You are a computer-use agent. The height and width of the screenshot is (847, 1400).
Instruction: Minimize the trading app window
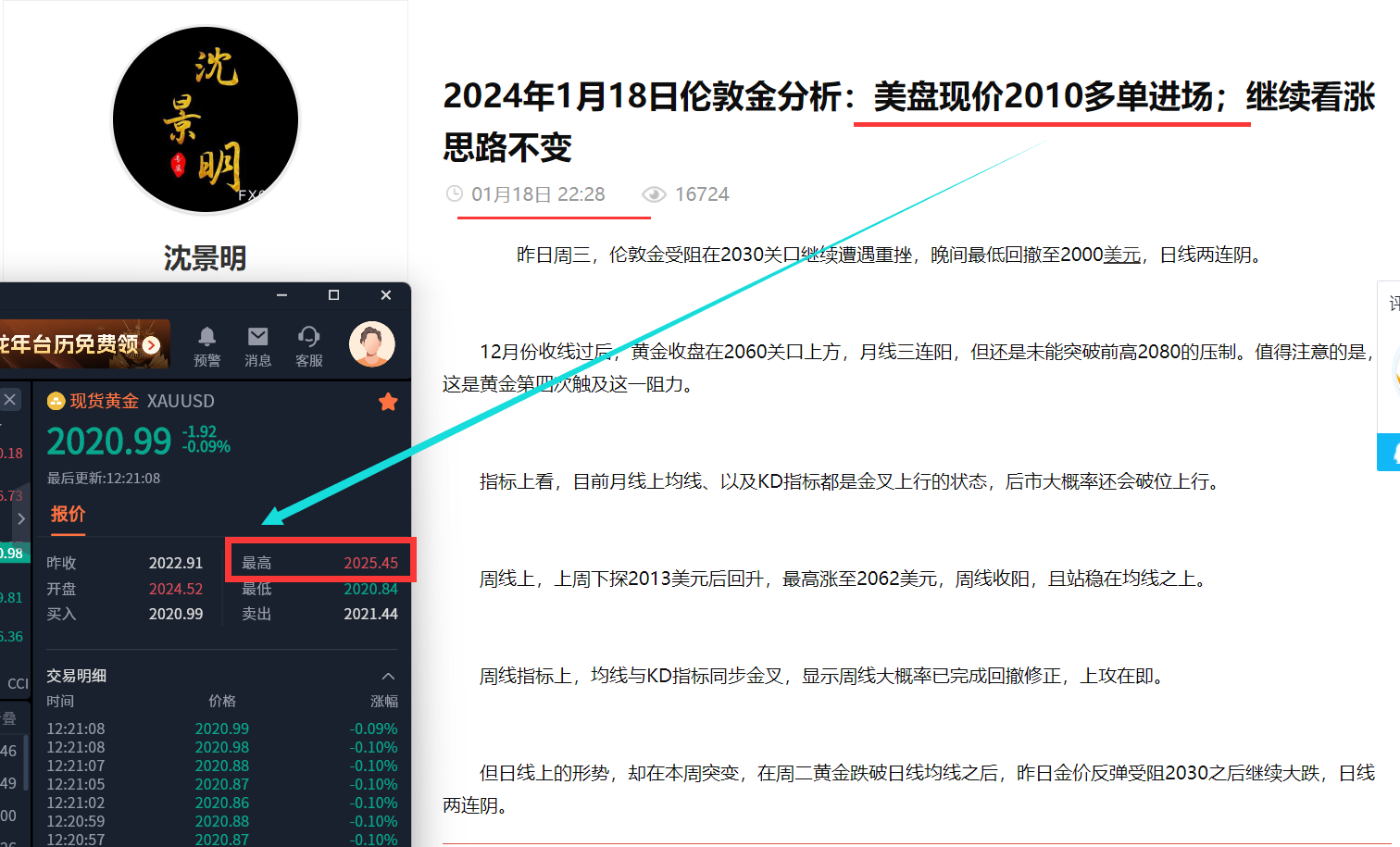(x=281, y=295)
